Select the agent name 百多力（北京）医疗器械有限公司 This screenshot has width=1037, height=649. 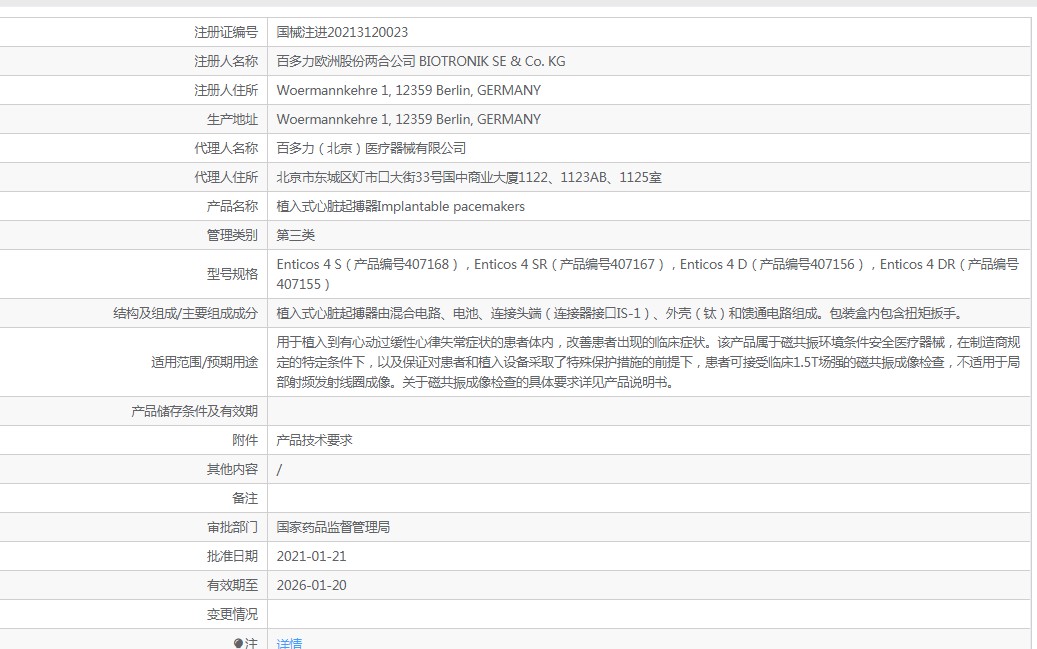coord(371,149)
